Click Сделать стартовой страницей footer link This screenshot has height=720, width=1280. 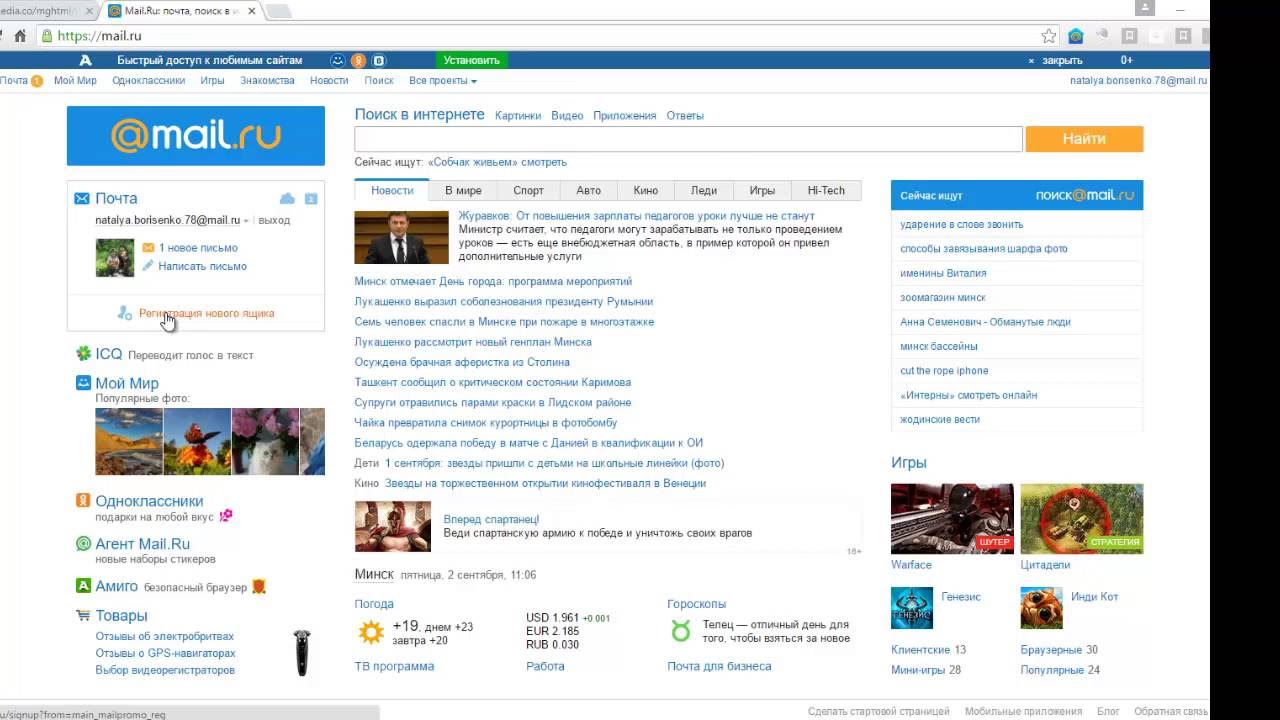click(878, 712)
